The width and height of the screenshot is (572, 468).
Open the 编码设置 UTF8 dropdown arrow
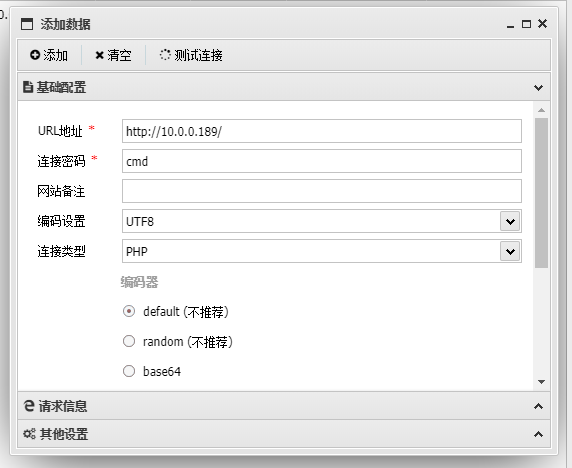pyautogui.click(x=510, y=221)
